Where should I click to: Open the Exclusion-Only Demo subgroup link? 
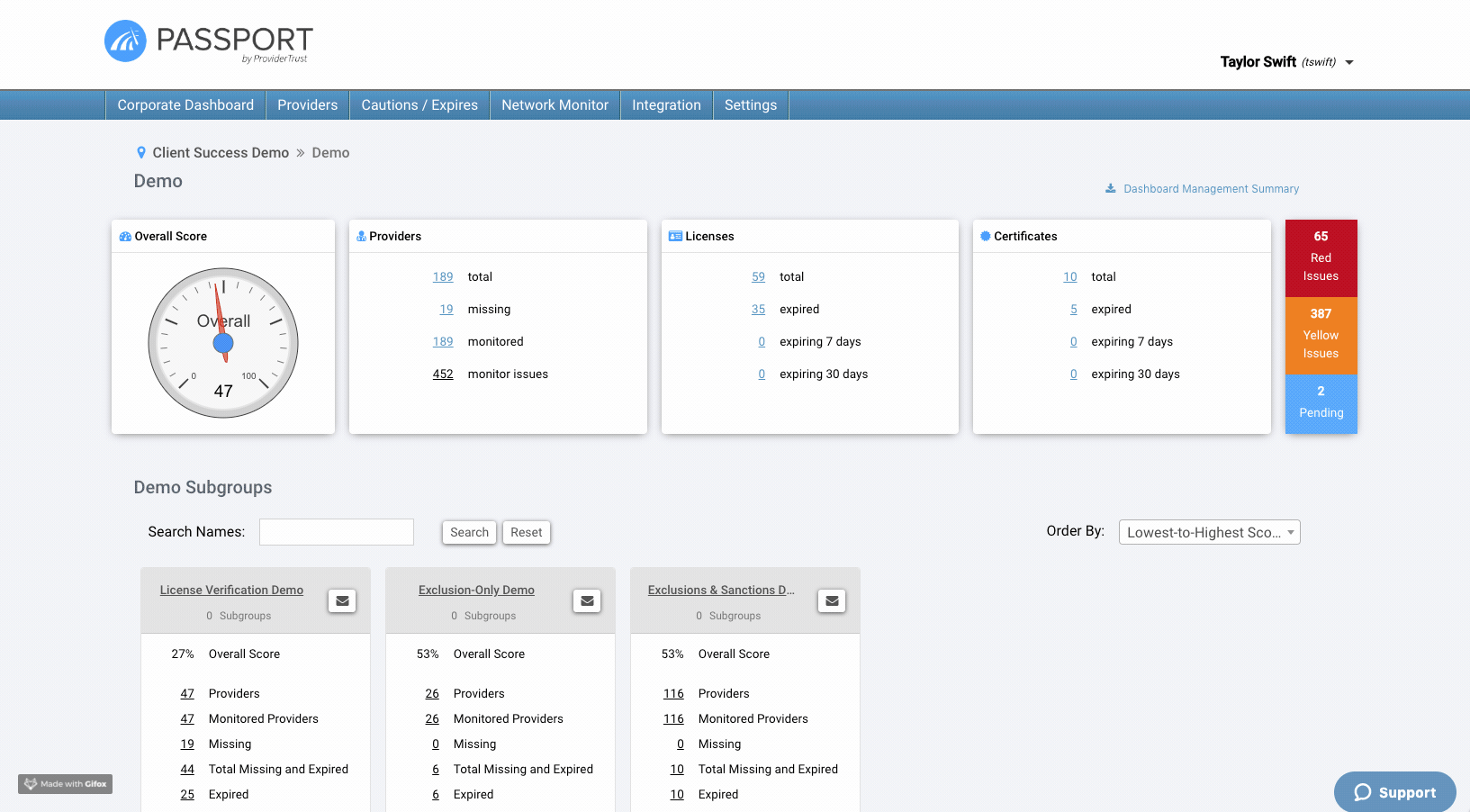click(476, 591)
